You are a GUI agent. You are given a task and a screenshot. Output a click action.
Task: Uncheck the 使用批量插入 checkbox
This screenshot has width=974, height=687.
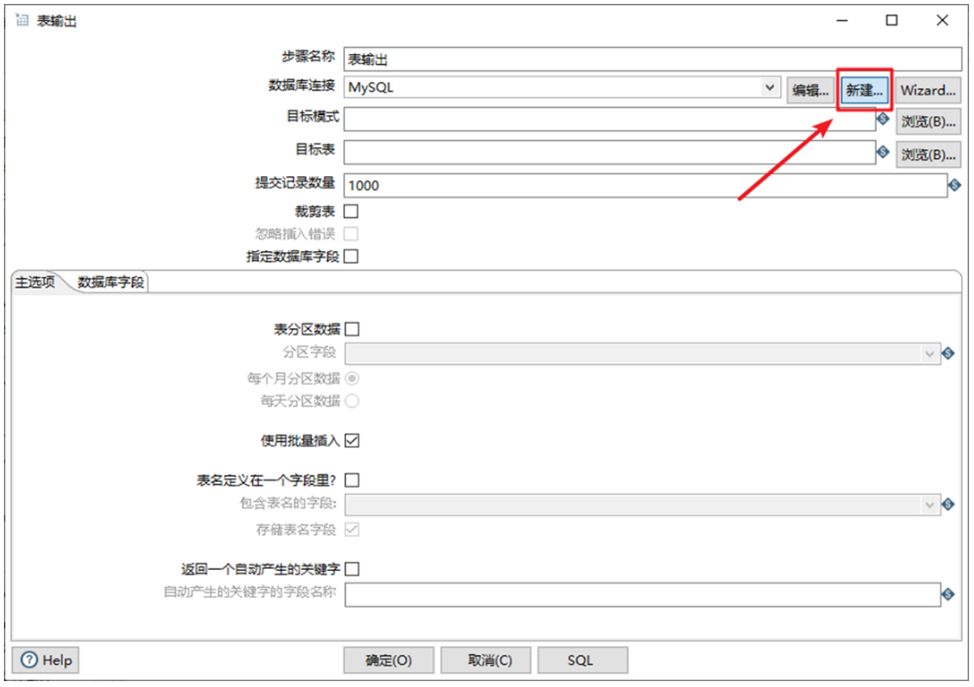352,440
